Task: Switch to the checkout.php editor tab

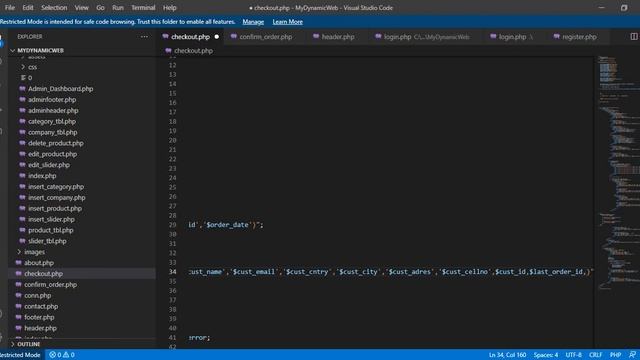Action: tap(190, 37)
